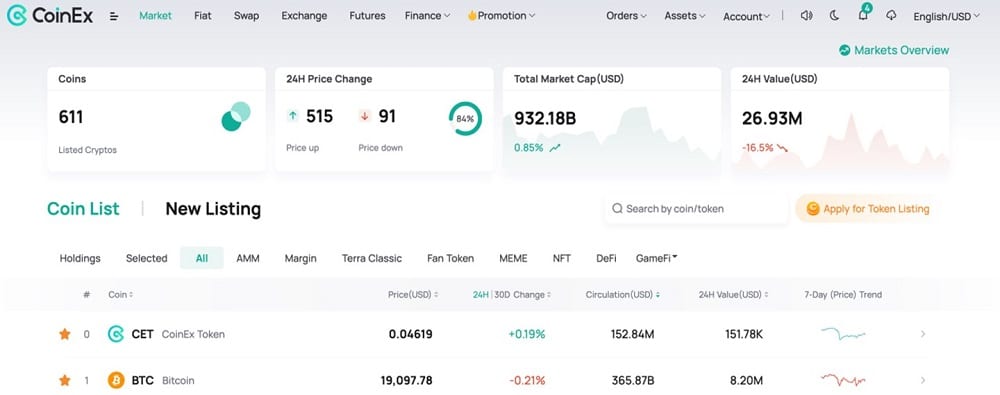This screenshot has height=395, width=1000.
Task: Click the announcements speaker icon
Action: [x=806, y=16]
